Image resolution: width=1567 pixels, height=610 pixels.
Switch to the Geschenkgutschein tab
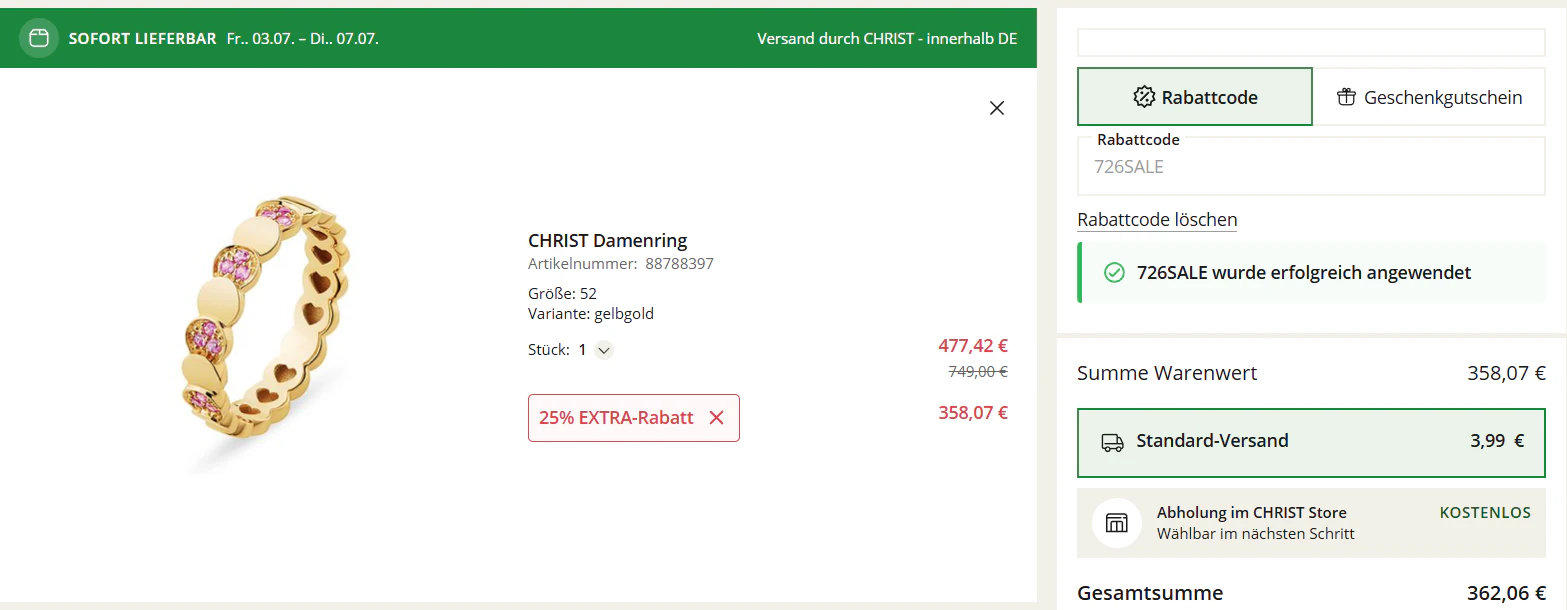[x=1429, y=97]
